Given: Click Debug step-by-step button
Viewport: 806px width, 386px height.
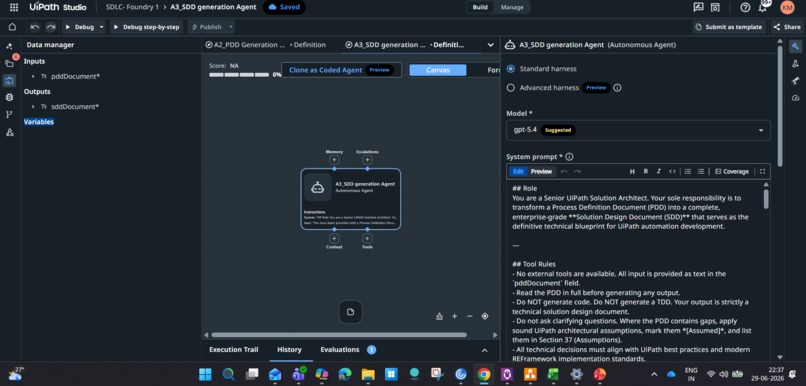Looking at the screenshot, I should 146,27.
